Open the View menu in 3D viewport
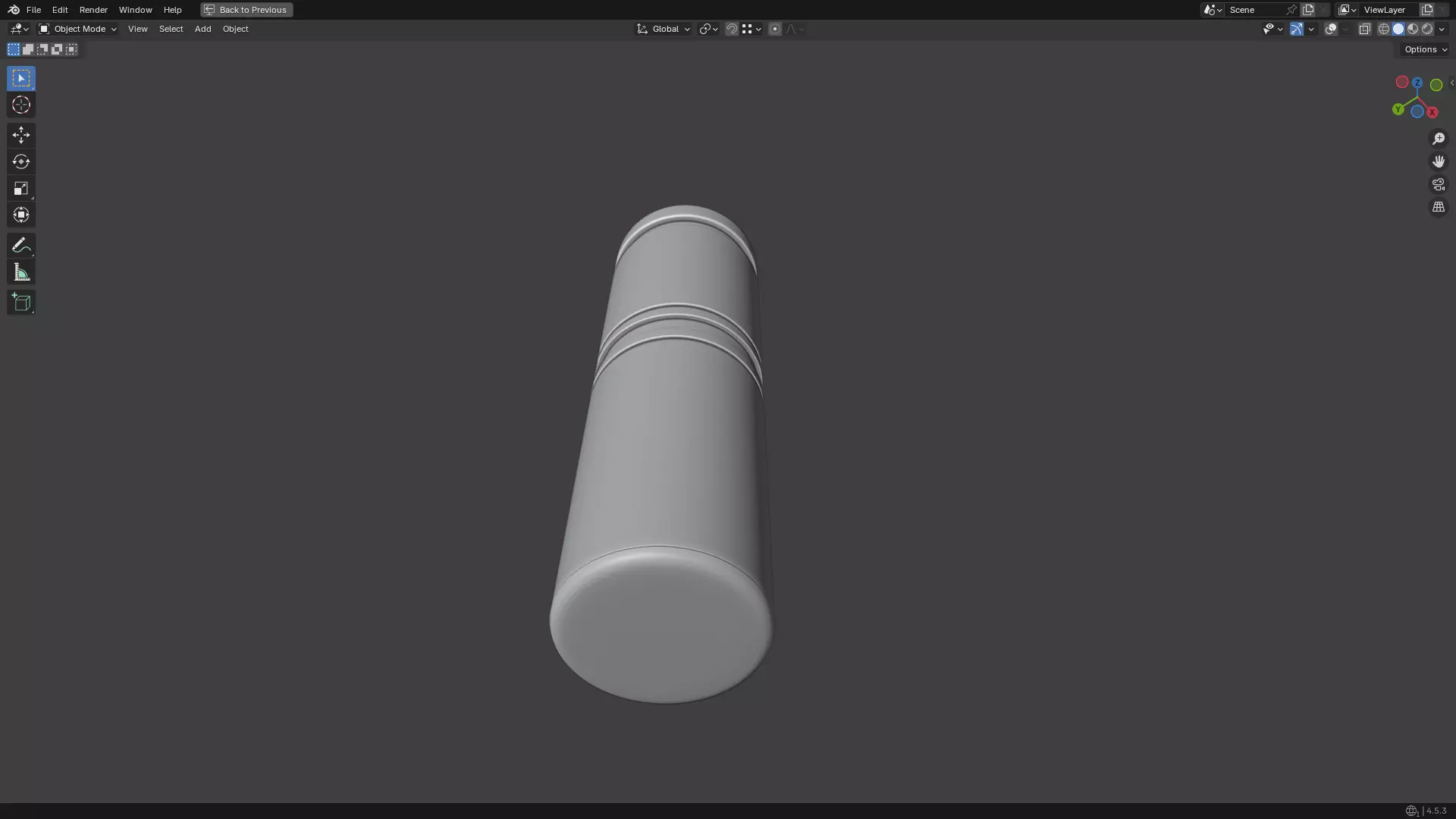This screenshot has width=1456, height=819. [x=137, y=29]
